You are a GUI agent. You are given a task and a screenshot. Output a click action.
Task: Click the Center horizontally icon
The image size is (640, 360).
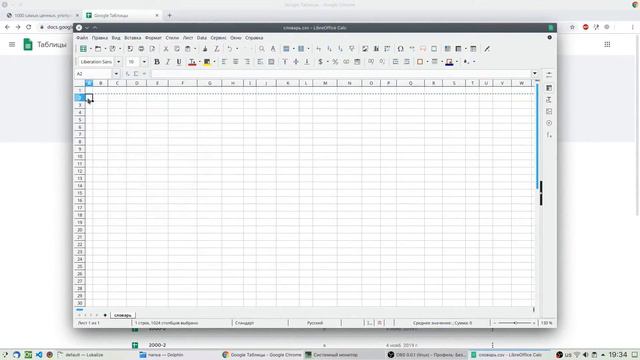(x=236, y=62)
